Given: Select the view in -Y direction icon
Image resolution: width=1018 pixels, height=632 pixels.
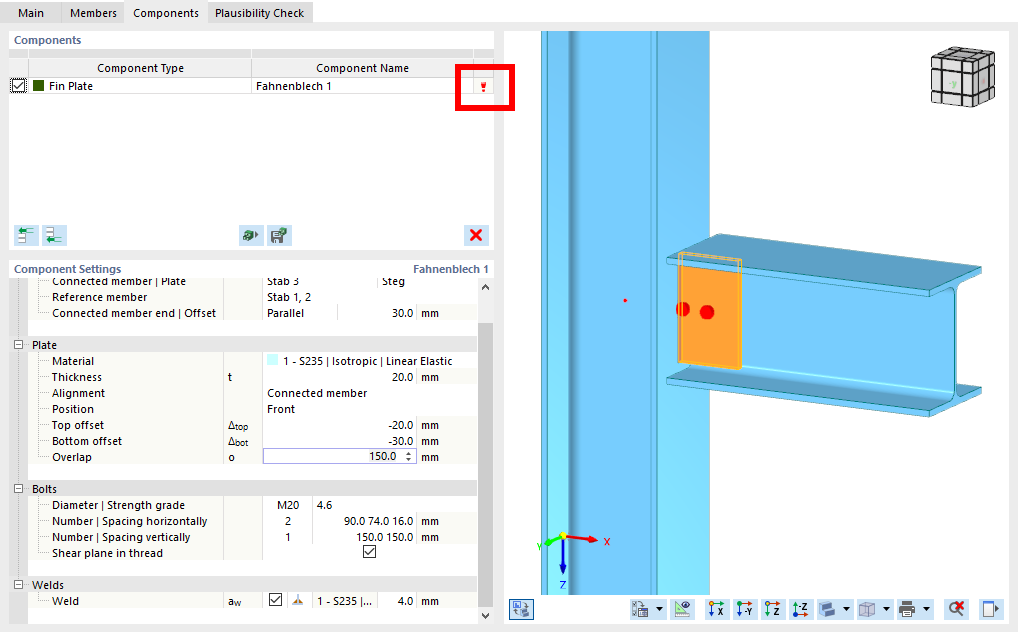Looking at the screenshot, I should click(x=744, y=609).
